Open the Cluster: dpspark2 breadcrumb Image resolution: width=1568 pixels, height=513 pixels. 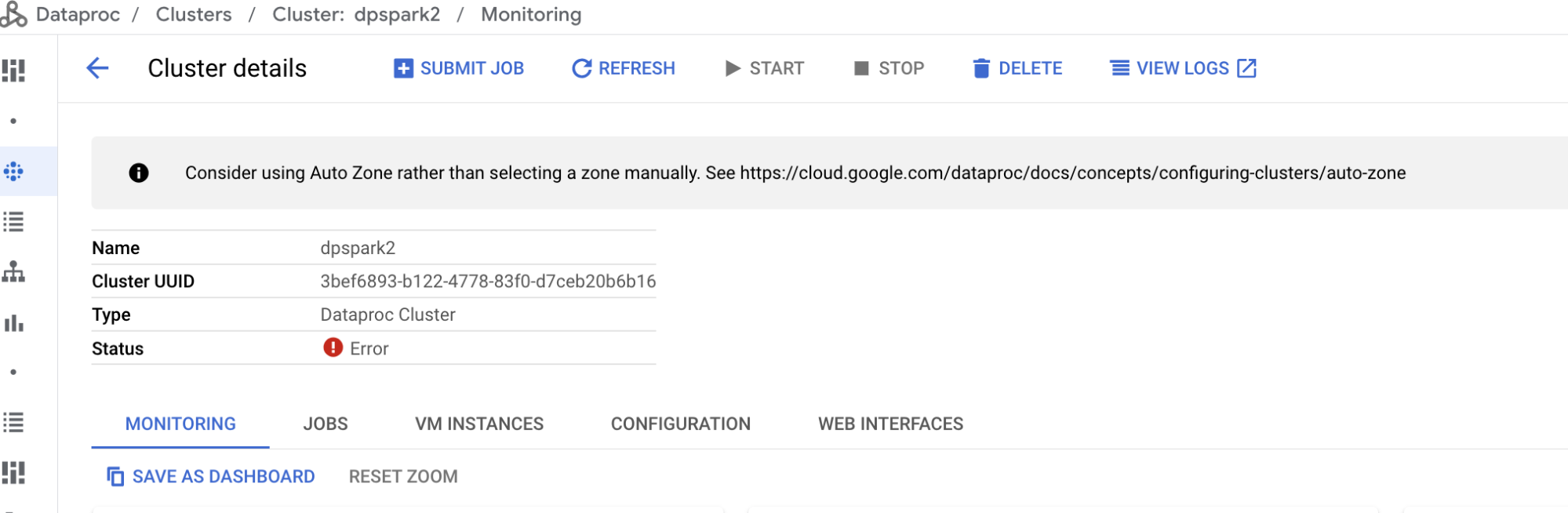pos(356,14)
